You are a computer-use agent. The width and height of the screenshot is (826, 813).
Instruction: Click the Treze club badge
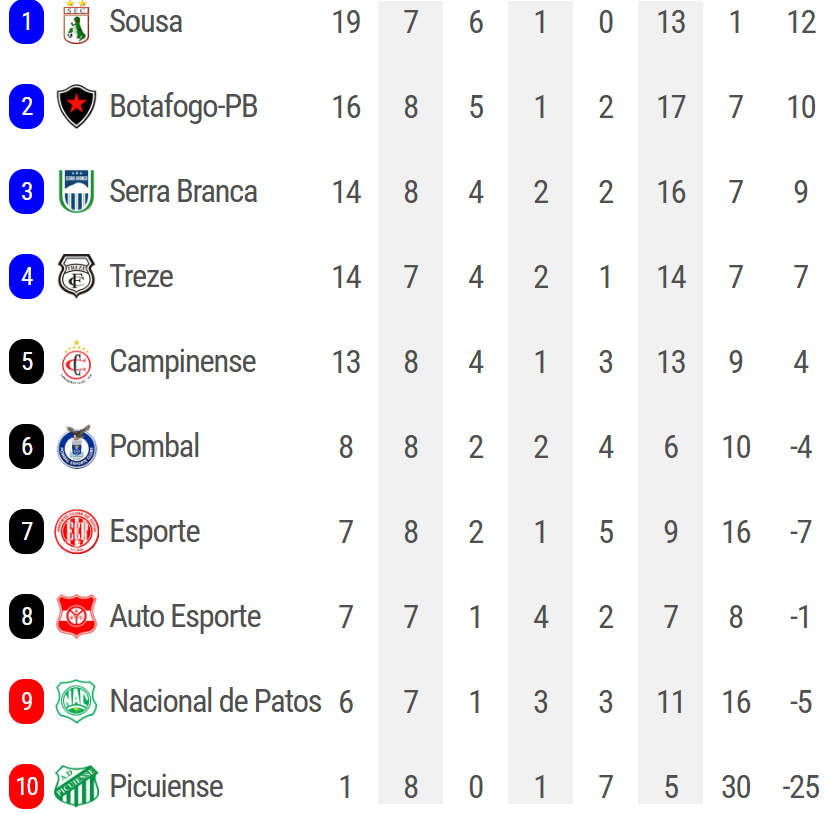point(76,277)
